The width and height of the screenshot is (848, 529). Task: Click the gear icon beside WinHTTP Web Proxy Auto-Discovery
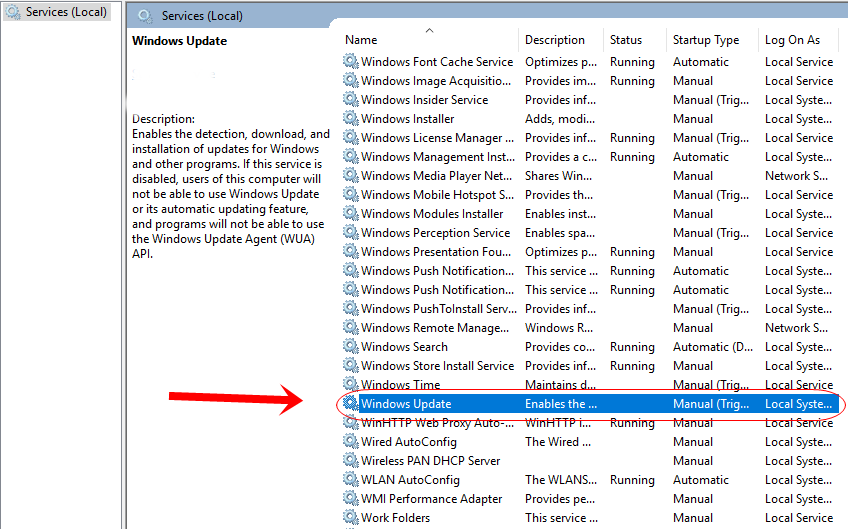point(350,422)
